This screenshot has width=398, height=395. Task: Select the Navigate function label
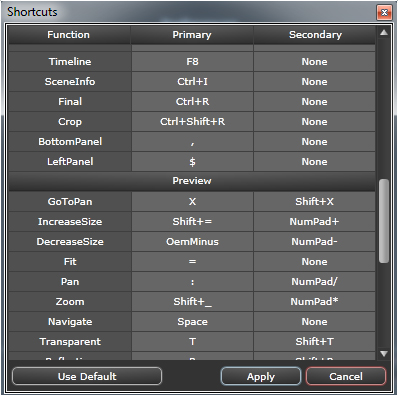pyautogui.click(x=70, y=322)
